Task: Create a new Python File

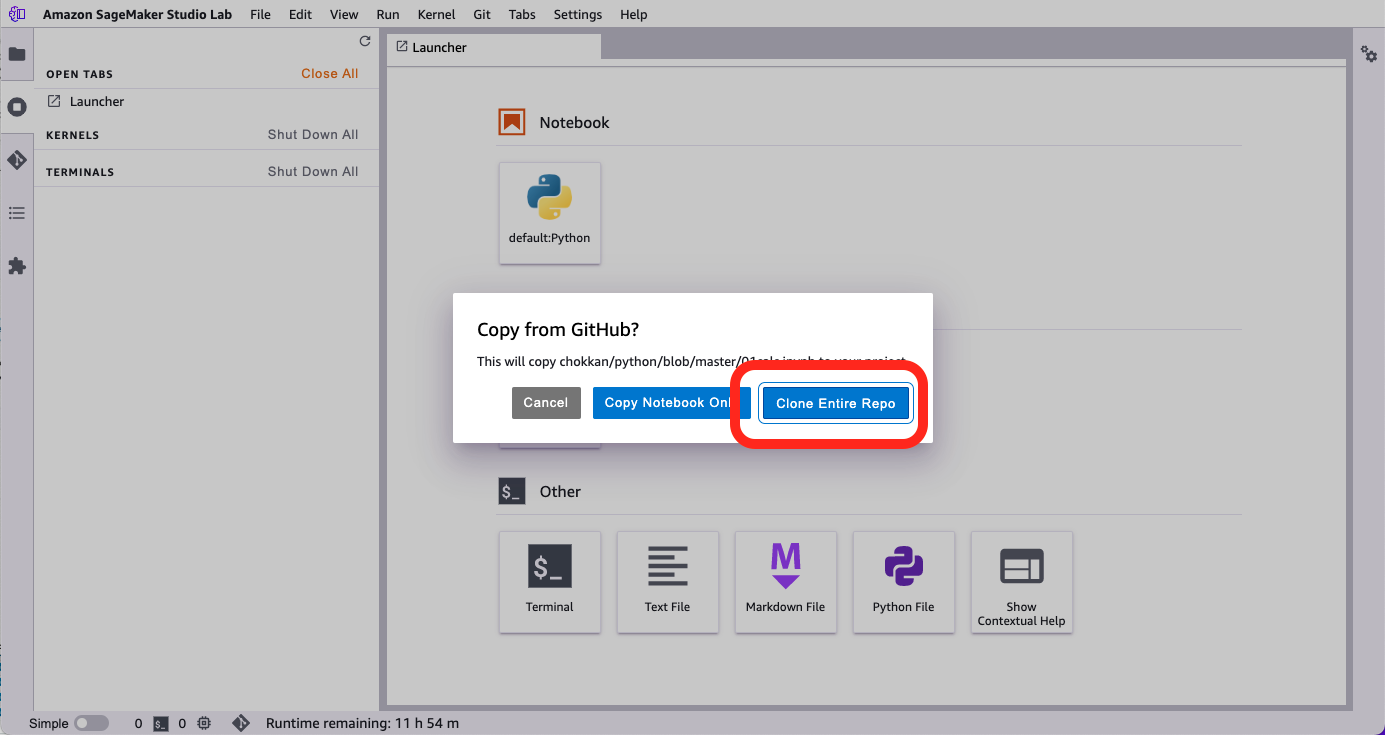Action: pyautogui.click(x=904, y=581)
